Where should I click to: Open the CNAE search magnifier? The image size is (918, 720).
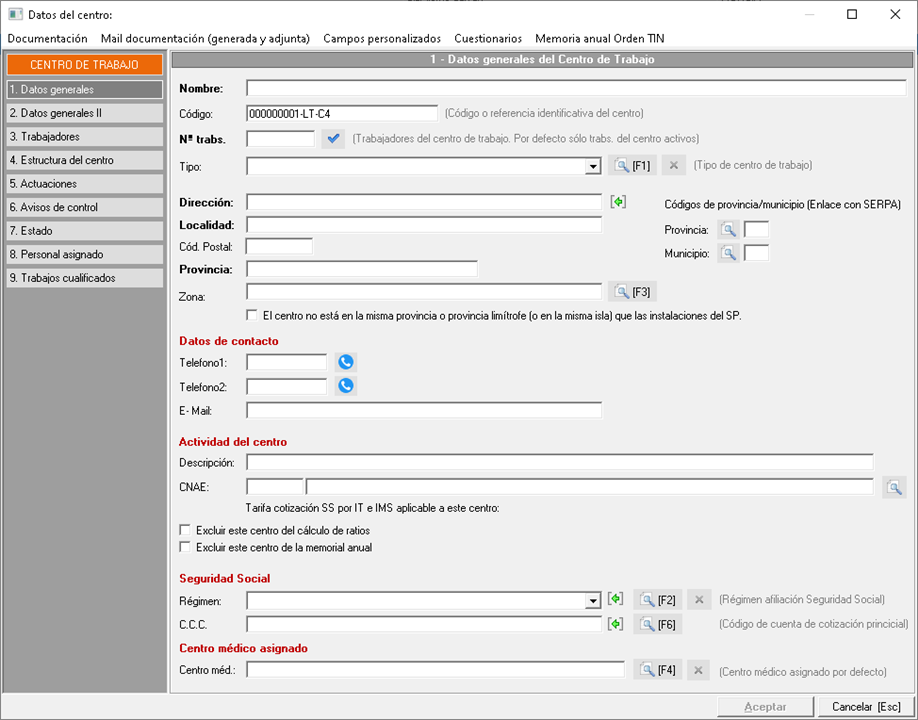[894, 488]
